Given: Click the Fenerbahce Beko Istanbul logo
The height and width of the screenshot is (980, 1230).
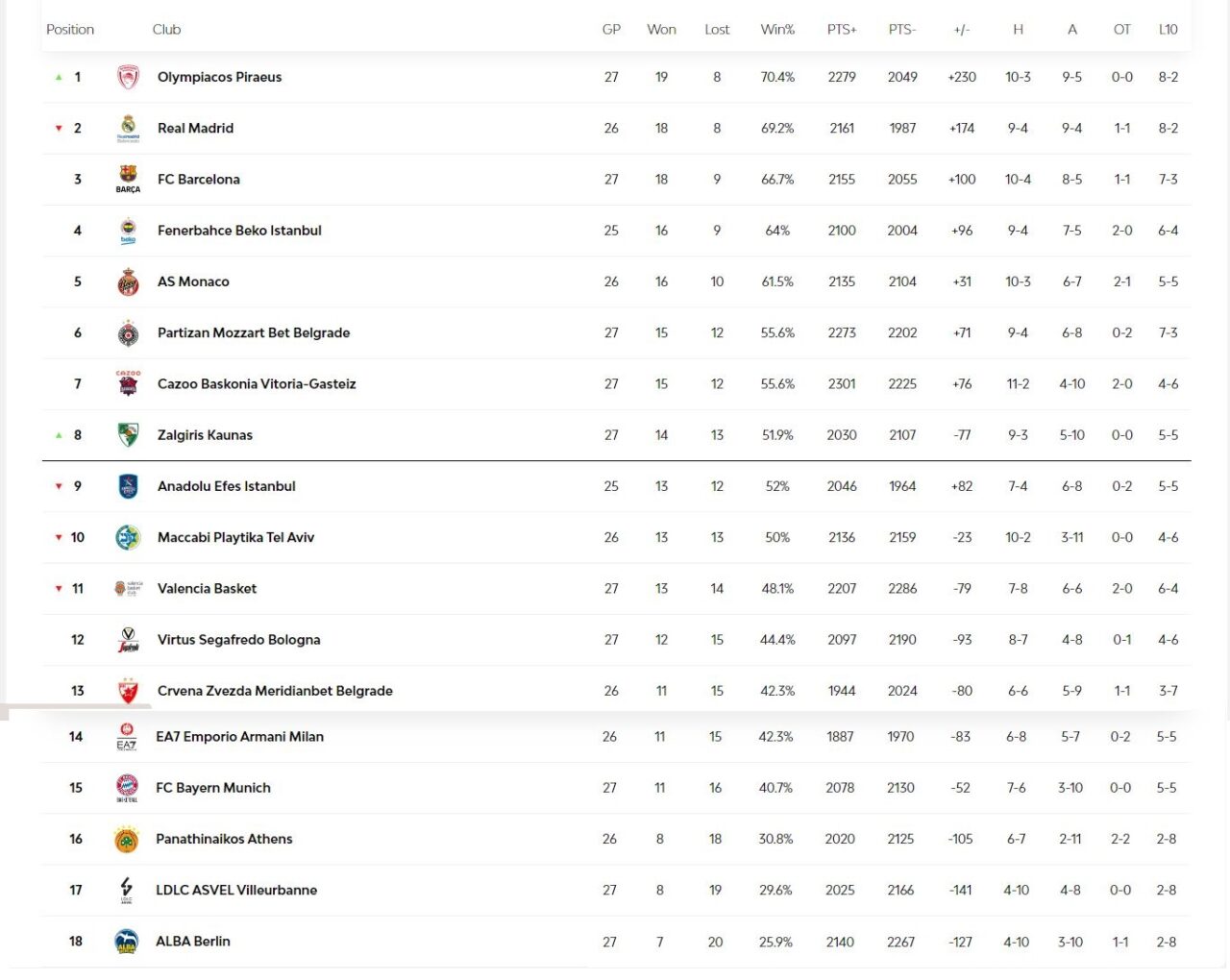Looking at the screenshot, I should coord(128,231).
